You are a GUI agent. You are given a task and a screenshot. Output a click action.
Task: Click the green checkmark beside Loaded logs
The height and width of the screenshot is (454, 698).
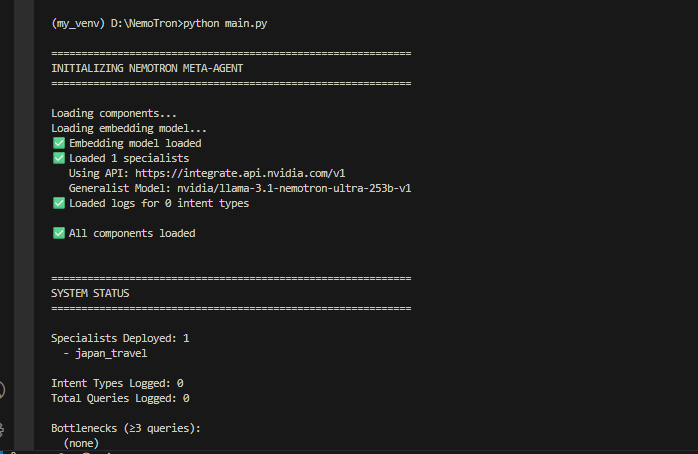click(59, 203)
